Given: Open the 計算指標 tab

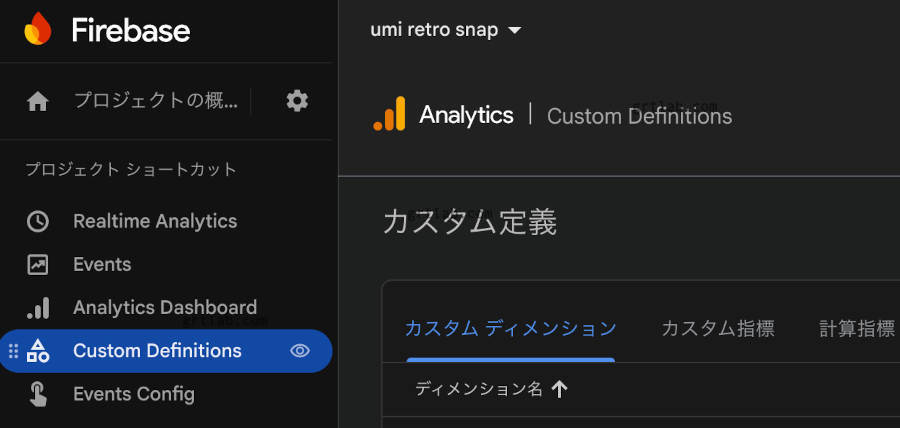Looking at the screenshot, I should click(x=856, y=329).
